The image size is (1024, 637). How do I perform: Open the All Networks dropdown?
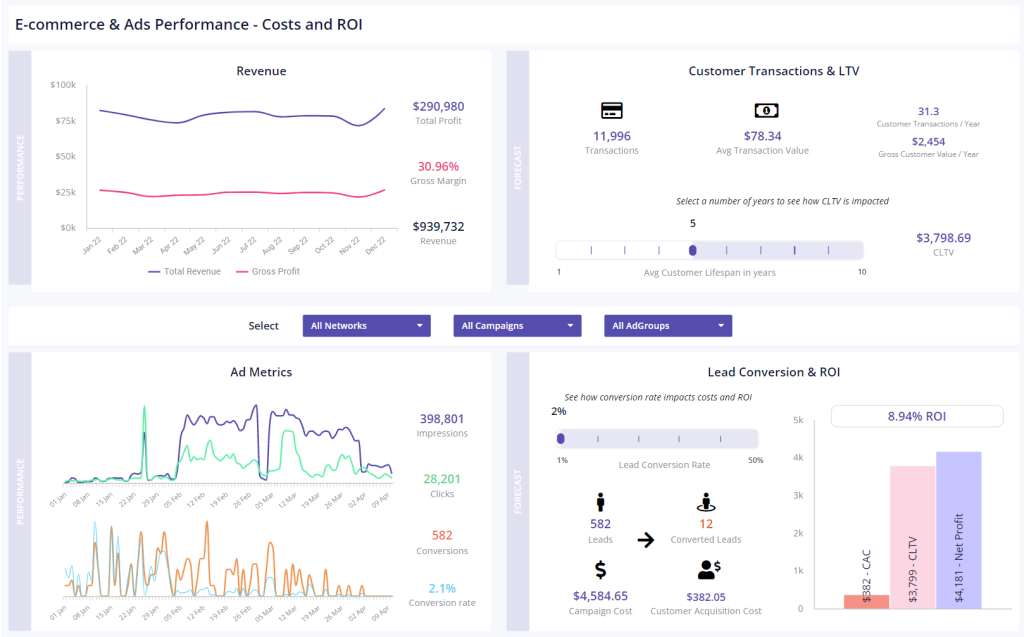(366, 326)
